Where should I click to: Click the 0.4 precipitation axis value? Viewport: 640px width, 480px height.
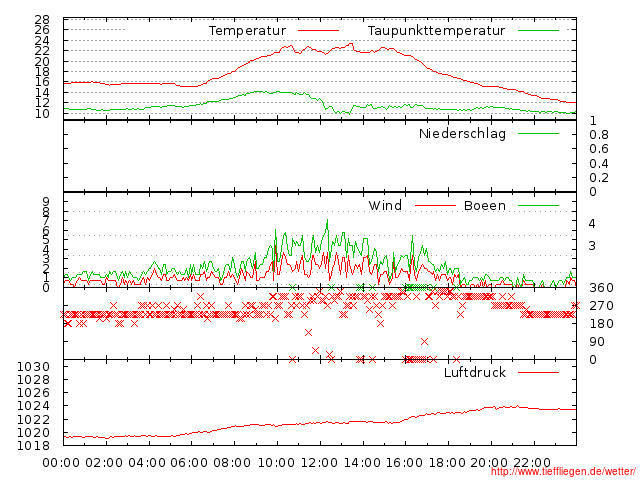pos(599,164)
